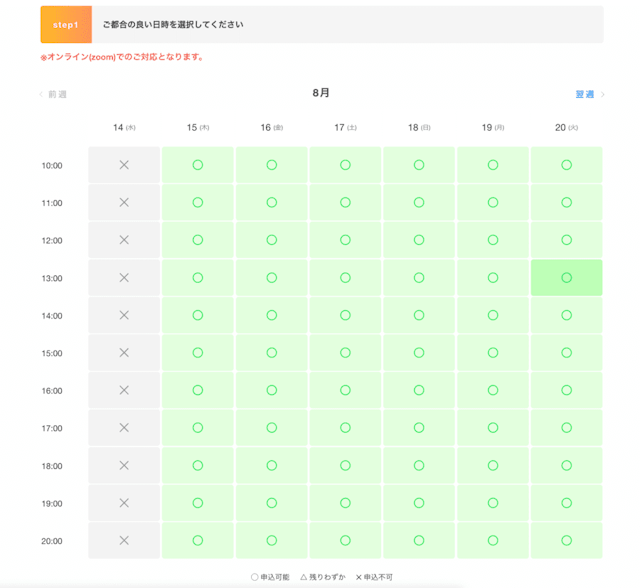Screen dimensions: 640x588
Task: Click the orange step1 badge
Action: pos(66,24)
